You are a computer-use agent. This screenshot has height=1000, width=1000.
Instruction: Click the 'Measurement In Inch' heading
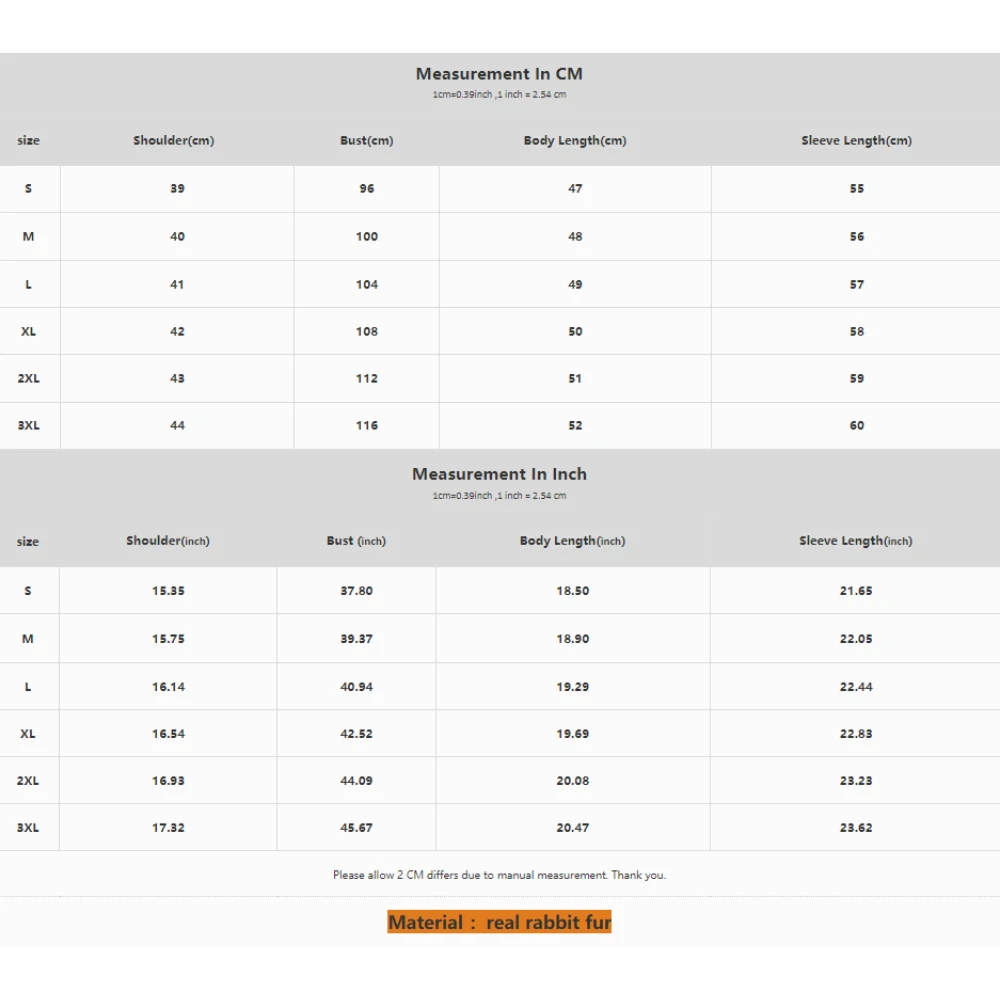pyautogui.click(x=499, y=474)
